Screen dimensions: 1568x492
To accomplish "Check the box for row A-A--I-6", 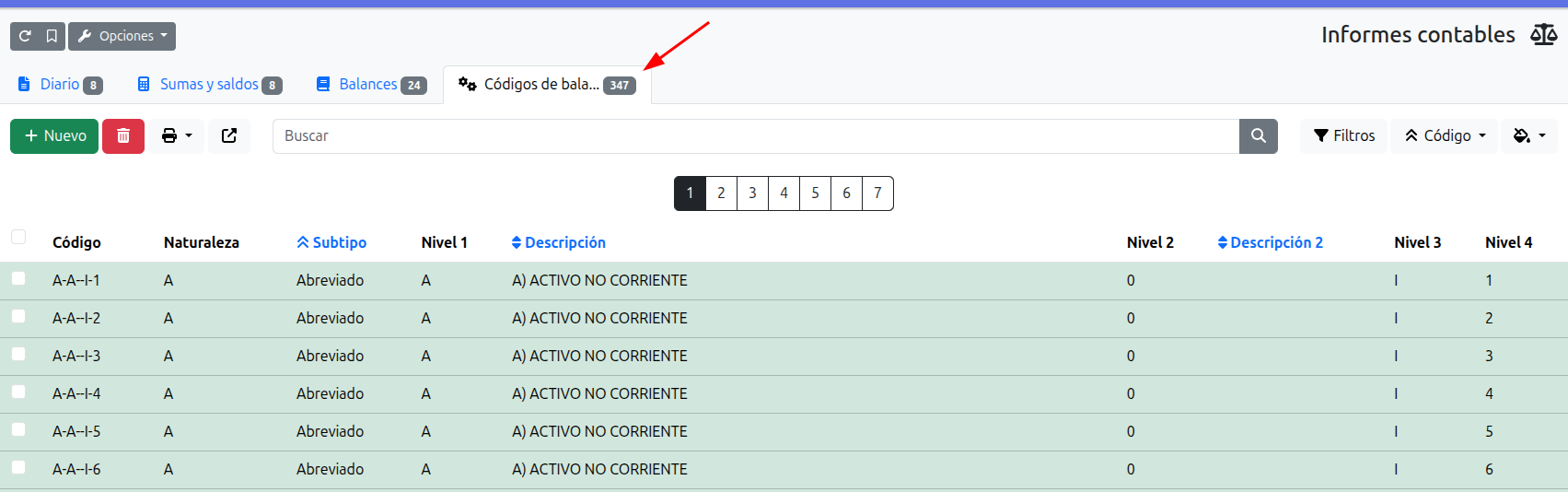I will (18, 467).
